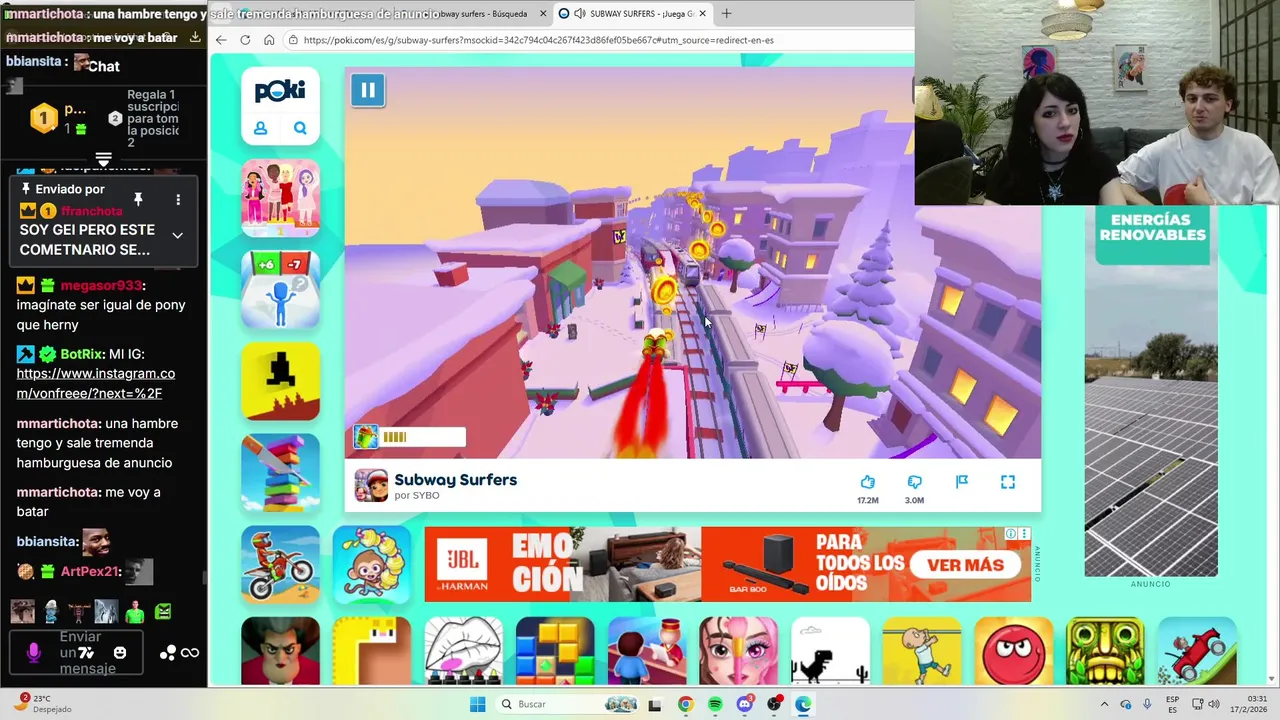Report the game with flag icon
Screen dimensions: 1280x720
click(961, 482)
